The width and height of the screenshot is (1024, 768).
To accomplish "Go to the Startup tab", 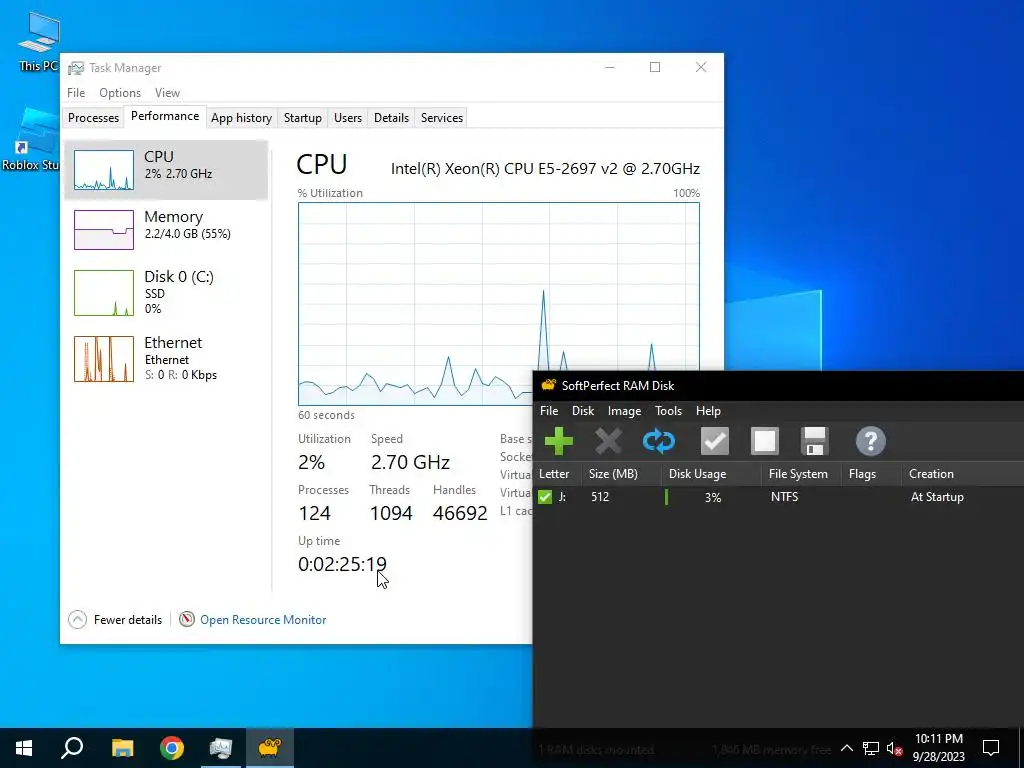I will pyautogui.click(x=302, y=118).
